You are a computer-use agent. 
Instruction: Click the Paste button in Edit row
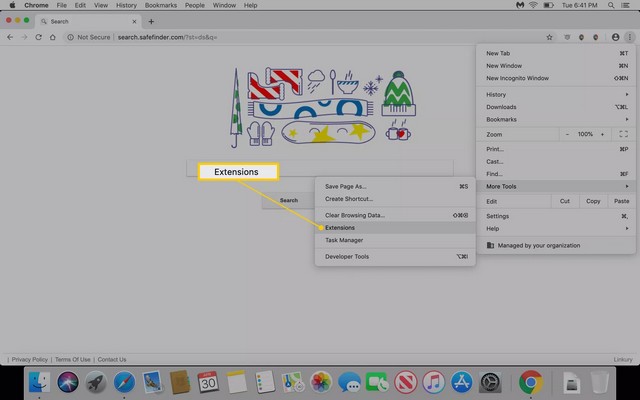point(622,201)
